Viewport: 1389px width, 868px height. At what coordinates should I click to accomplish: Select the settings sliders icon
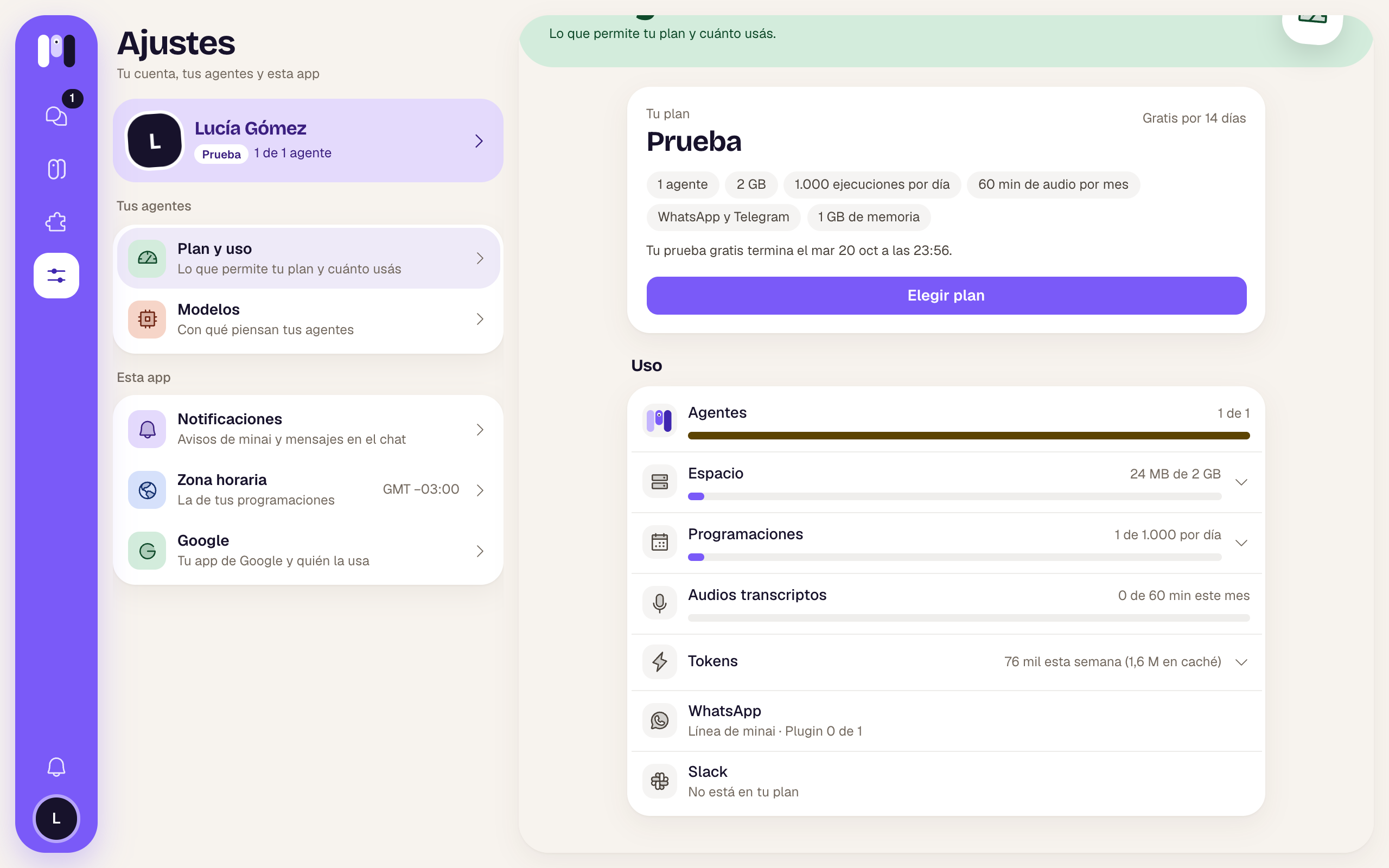56,276
